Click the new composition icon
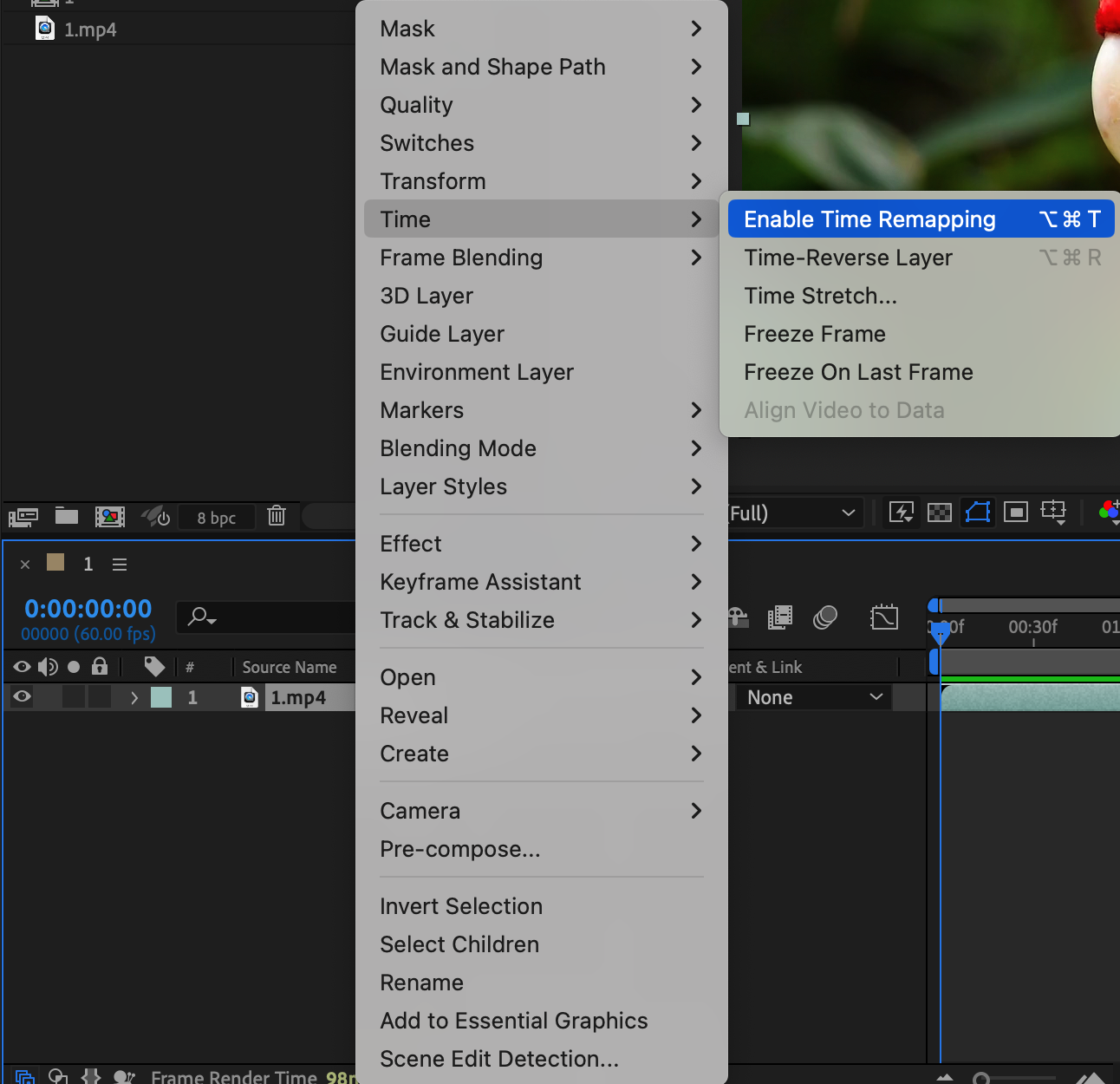This screenshot has height=1084, width=1120. click(x=110, y=517)
